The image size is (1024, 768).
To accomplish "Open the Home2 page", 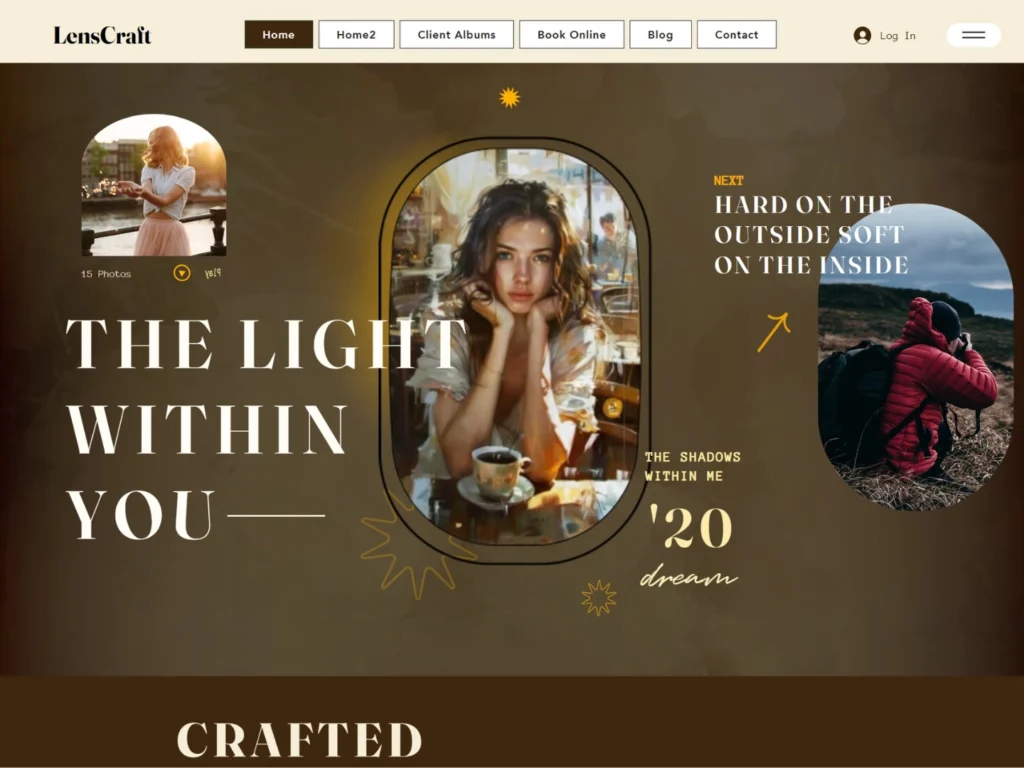I will [x=356, y=35].
